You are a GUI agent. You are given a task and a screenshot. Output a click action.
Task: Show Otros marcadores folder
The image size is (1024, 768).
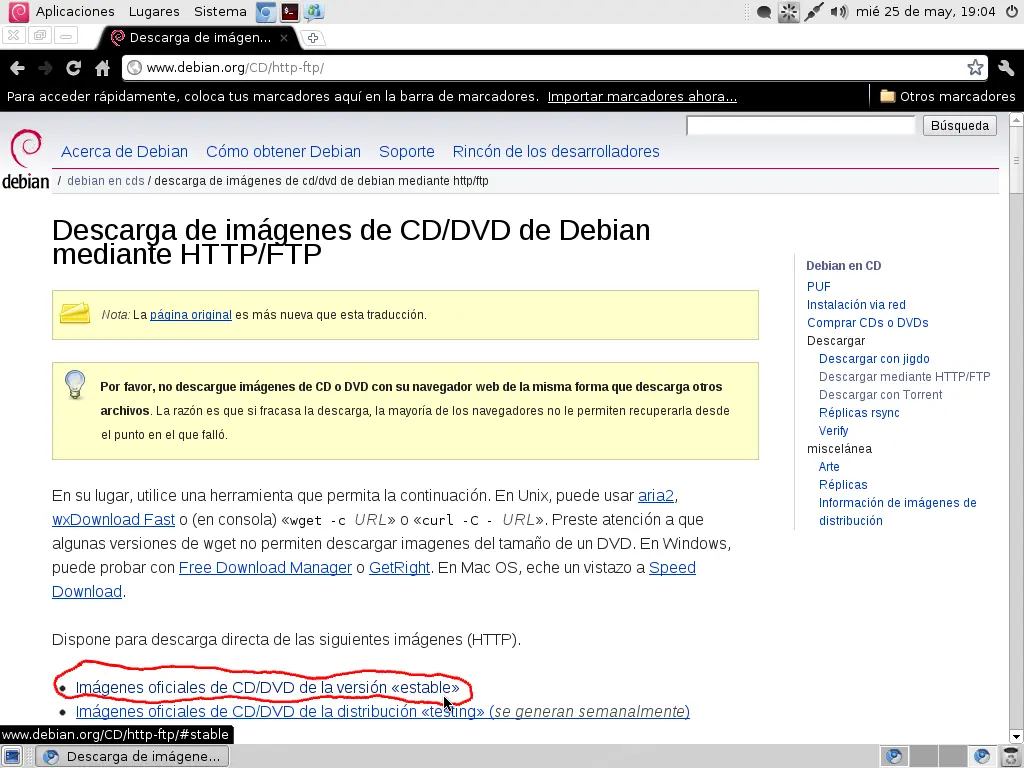pyautogui.click(x=946, y=96)
